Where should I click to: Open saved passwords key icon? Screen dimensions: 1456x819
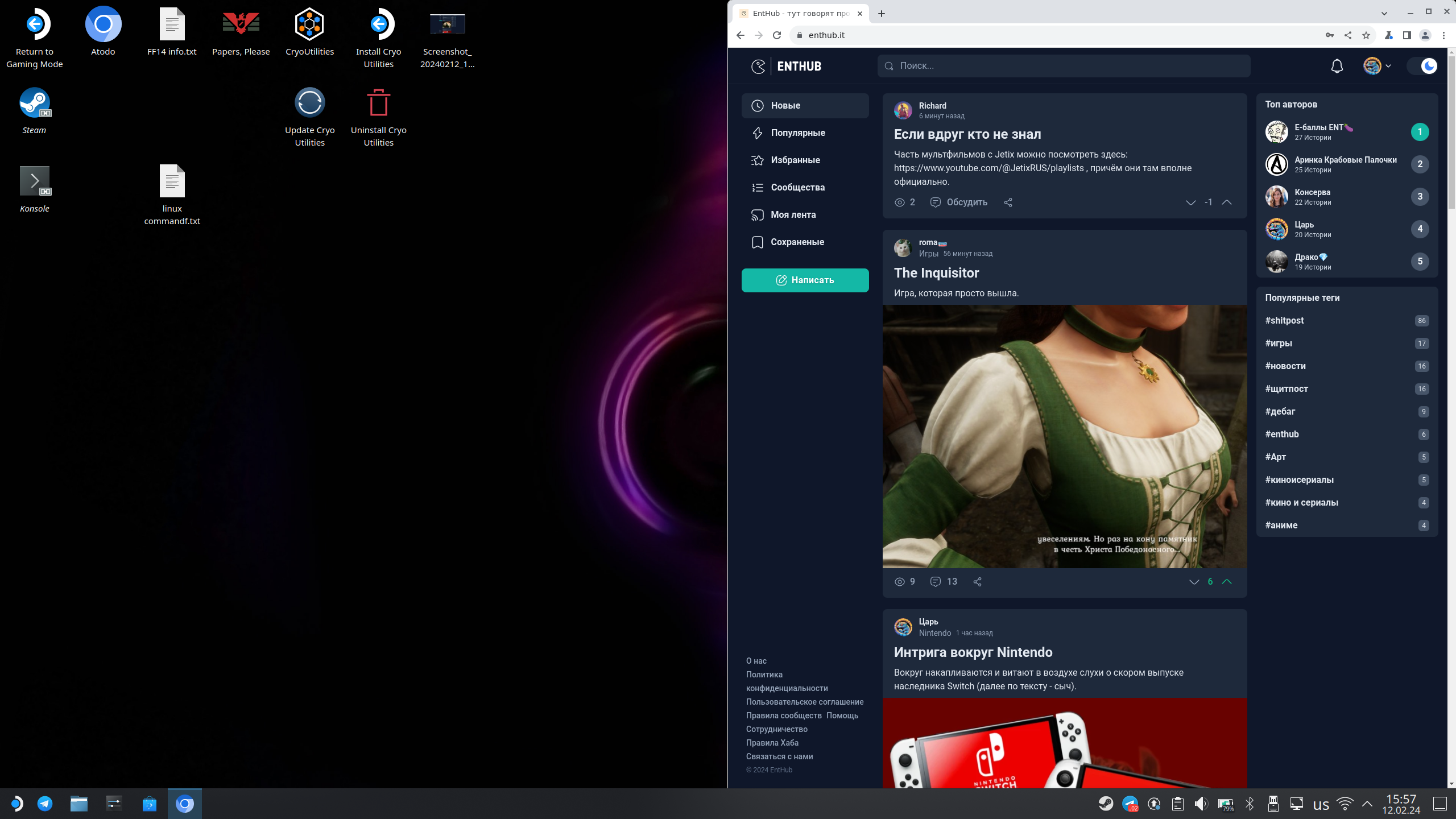(1330, 35)
